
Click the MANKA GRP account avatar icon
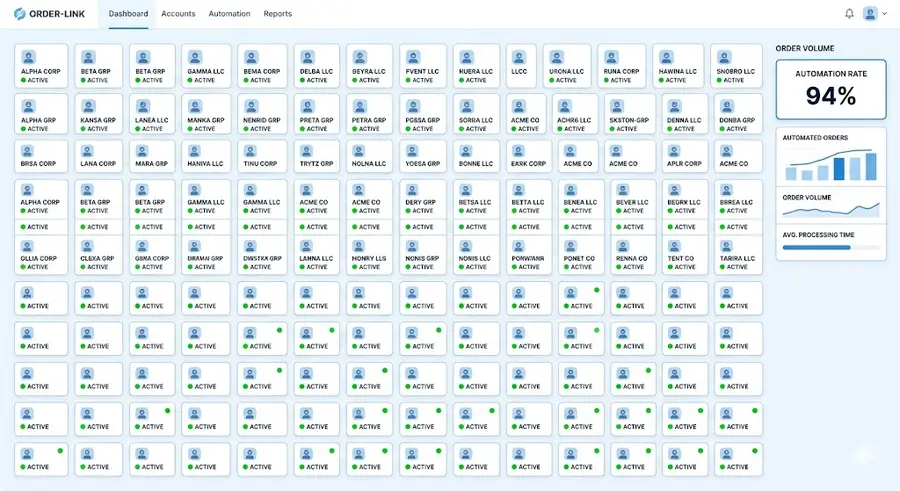point(195,106)
